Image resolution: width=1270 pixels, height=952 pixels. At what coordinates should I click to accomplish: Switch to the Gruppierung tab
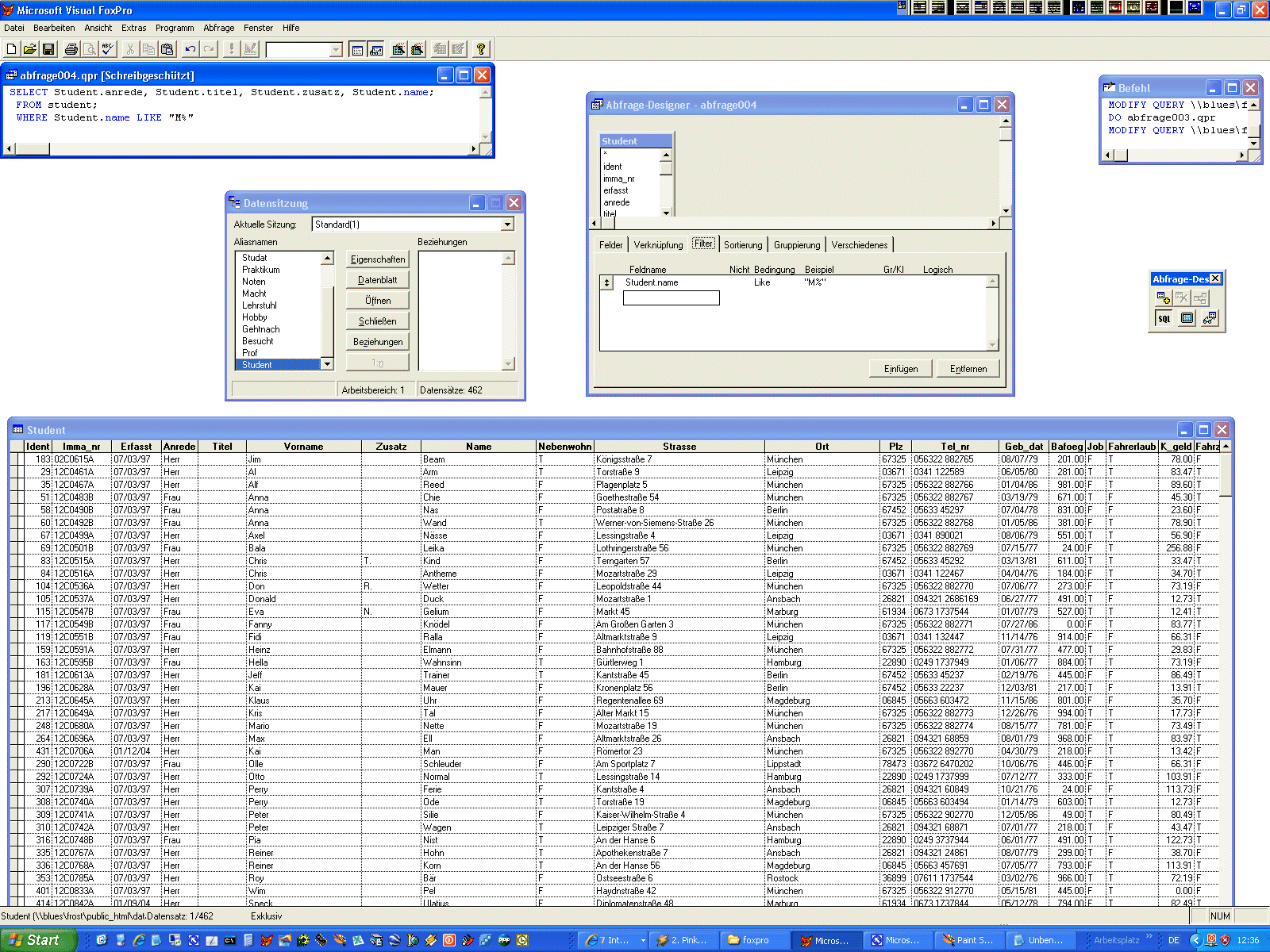pyautogui.click(x=797, y=245)
